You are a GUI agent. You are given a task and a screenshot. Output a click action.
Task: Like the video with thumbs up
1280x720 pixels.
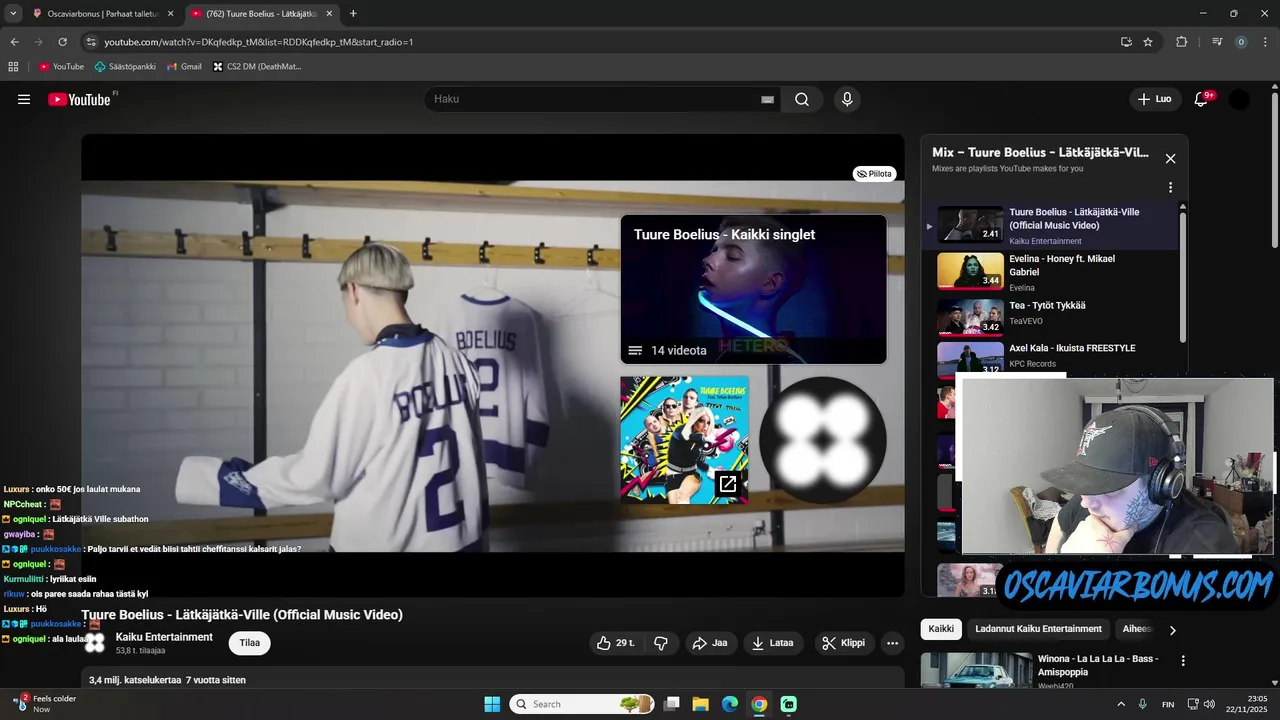[616, 643]
